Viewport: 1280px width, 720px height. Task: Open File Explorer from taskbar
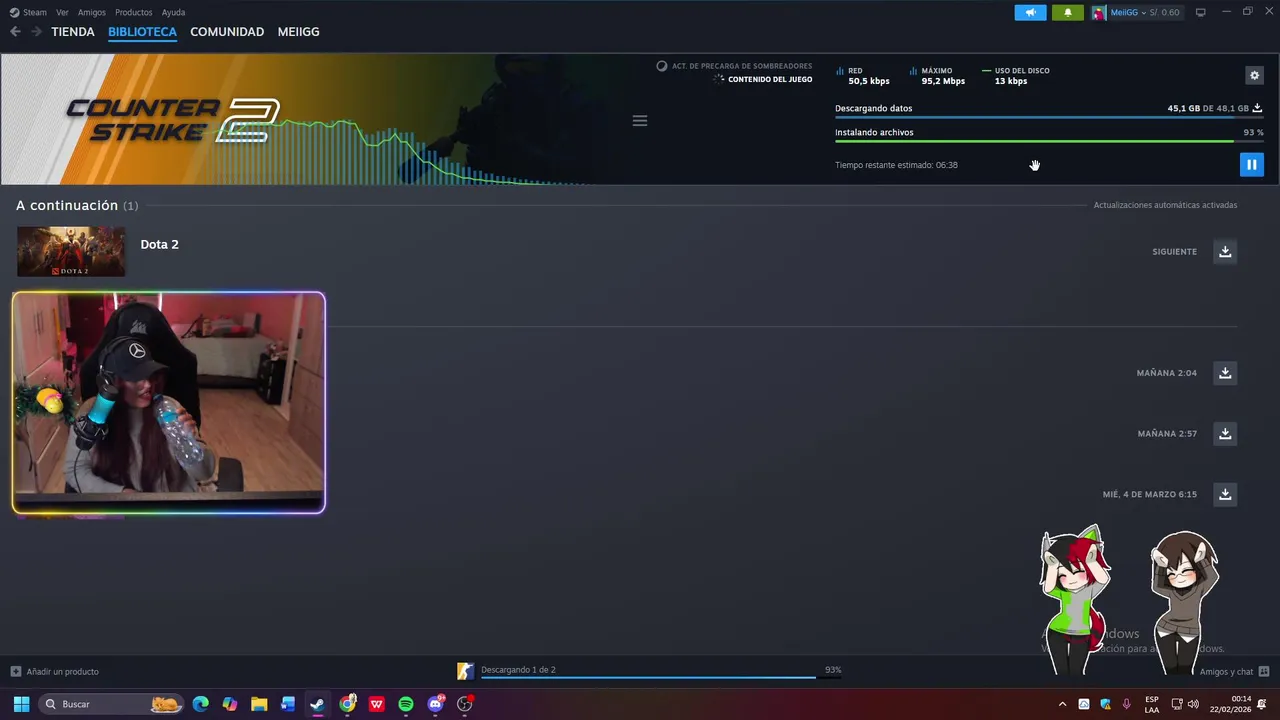coord(259,704)
